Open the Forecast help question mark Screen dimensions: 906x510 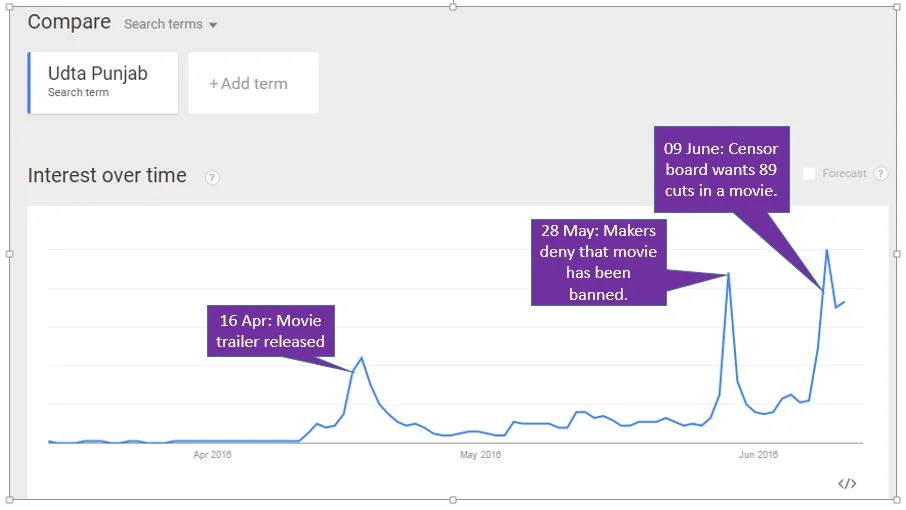881,173
